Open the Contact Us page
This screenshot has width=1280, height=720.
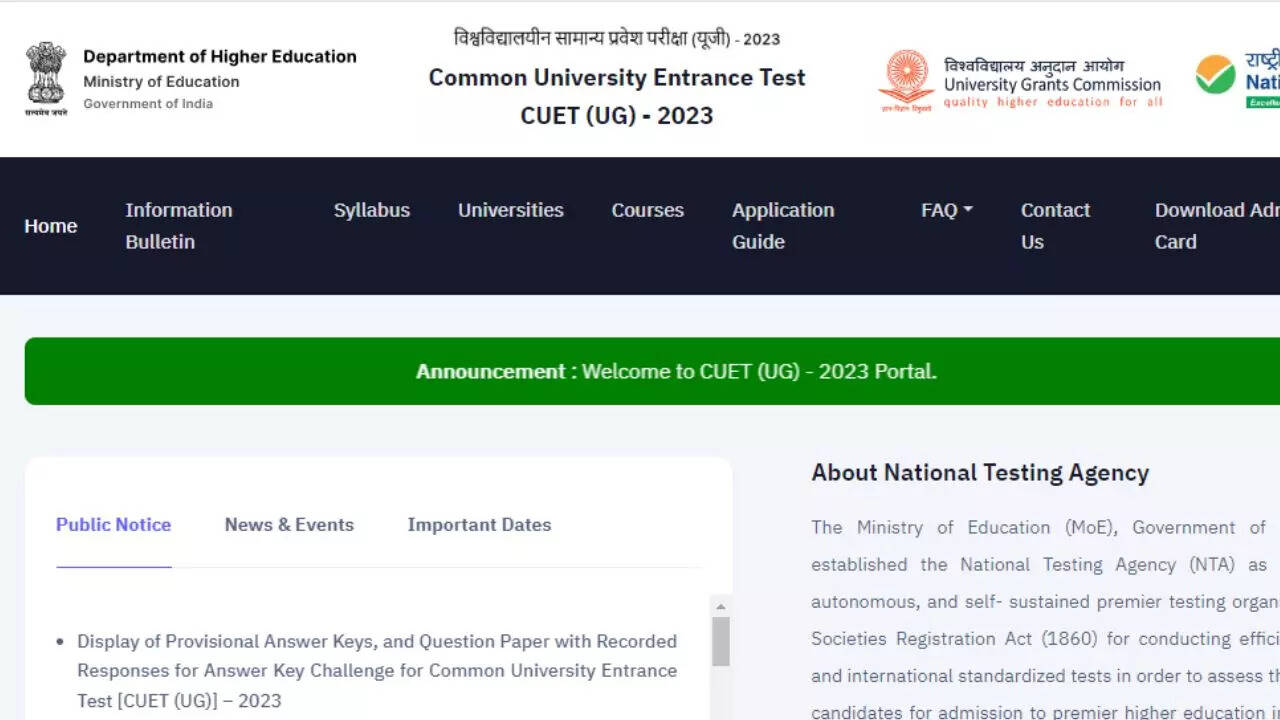pyautogui.click(x=1055, y=226)
